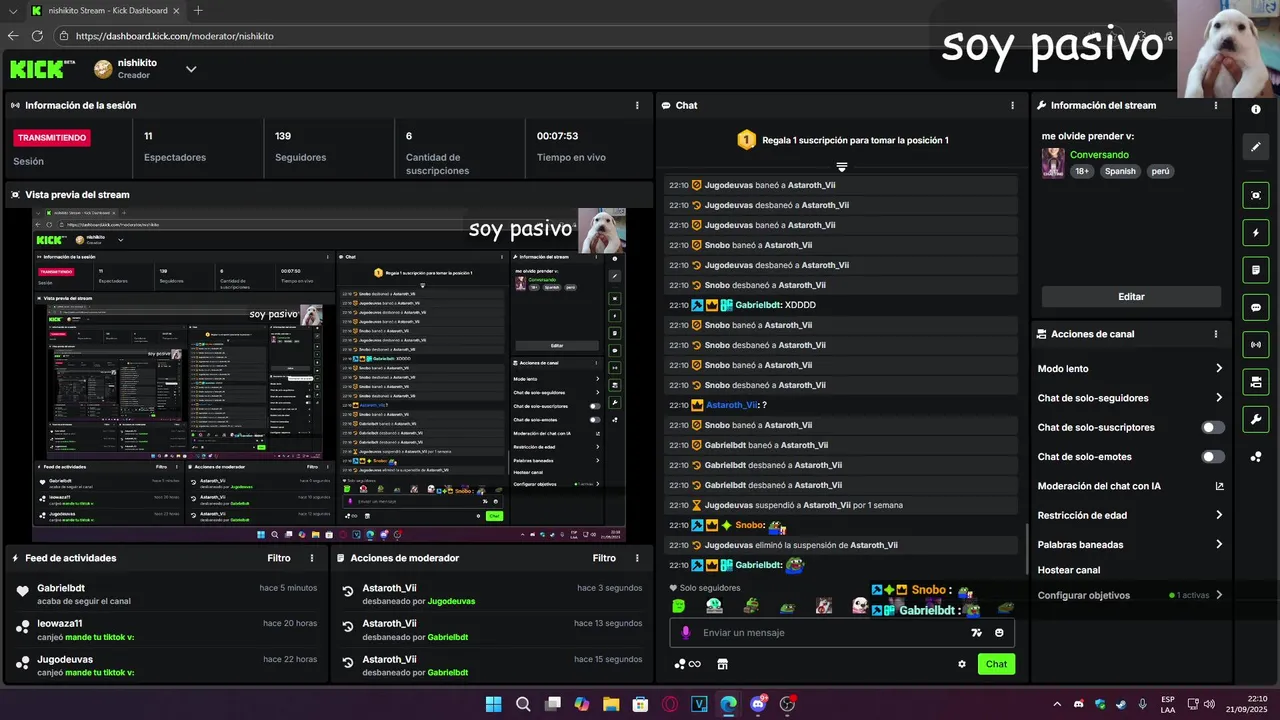Open the Conversando category link
This screenshot has width=1280, height=720.
pyautogui.click(x=1099, y=155)
